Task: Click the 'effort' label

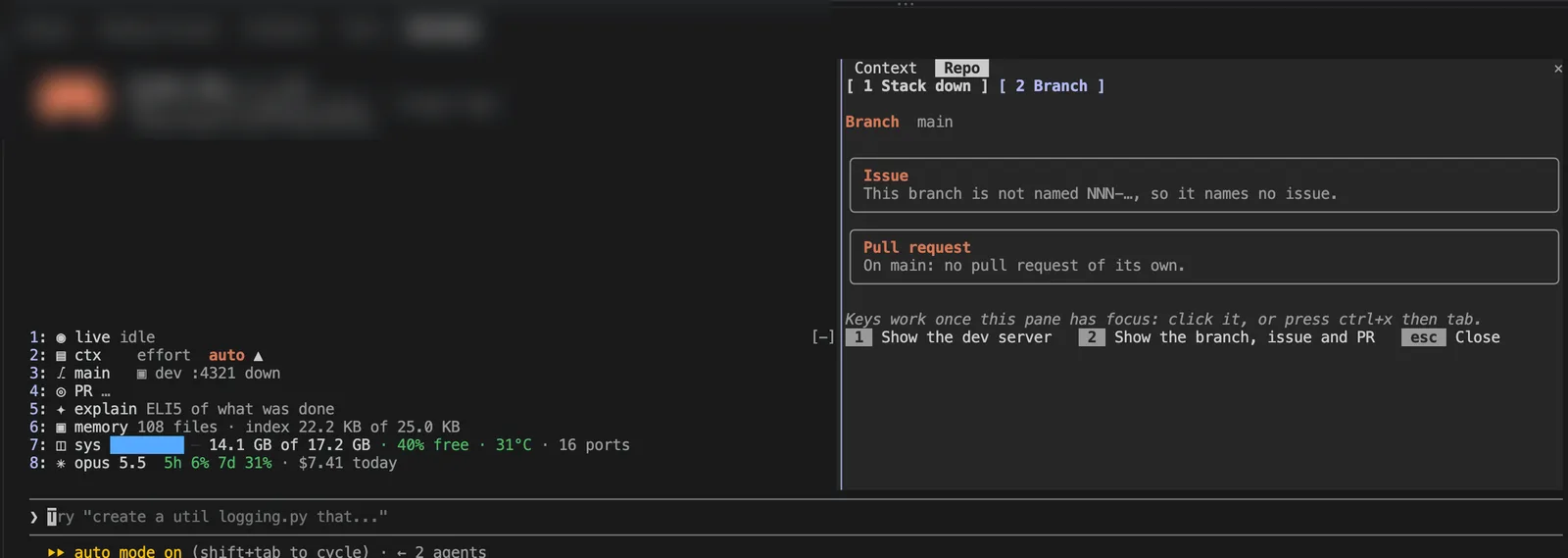Action: click(164, 356)
